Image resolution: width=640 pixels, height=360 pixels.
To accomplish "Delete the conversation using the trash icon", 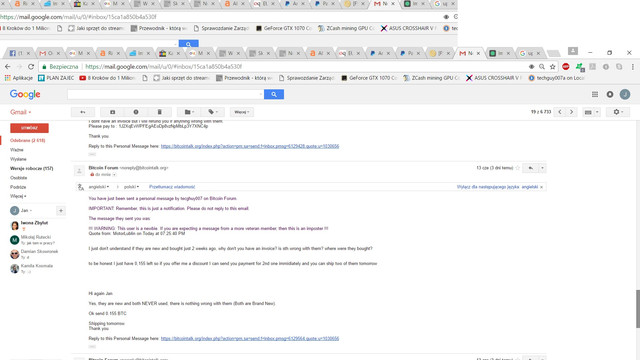I will point(160,112).
